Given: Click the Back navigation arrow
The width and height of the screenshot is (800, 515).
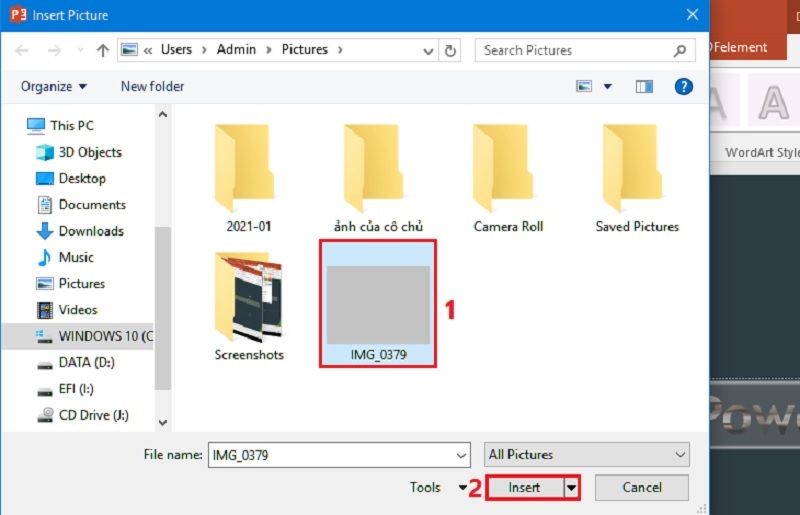Looking at the screenshot, I should point(23,50).
